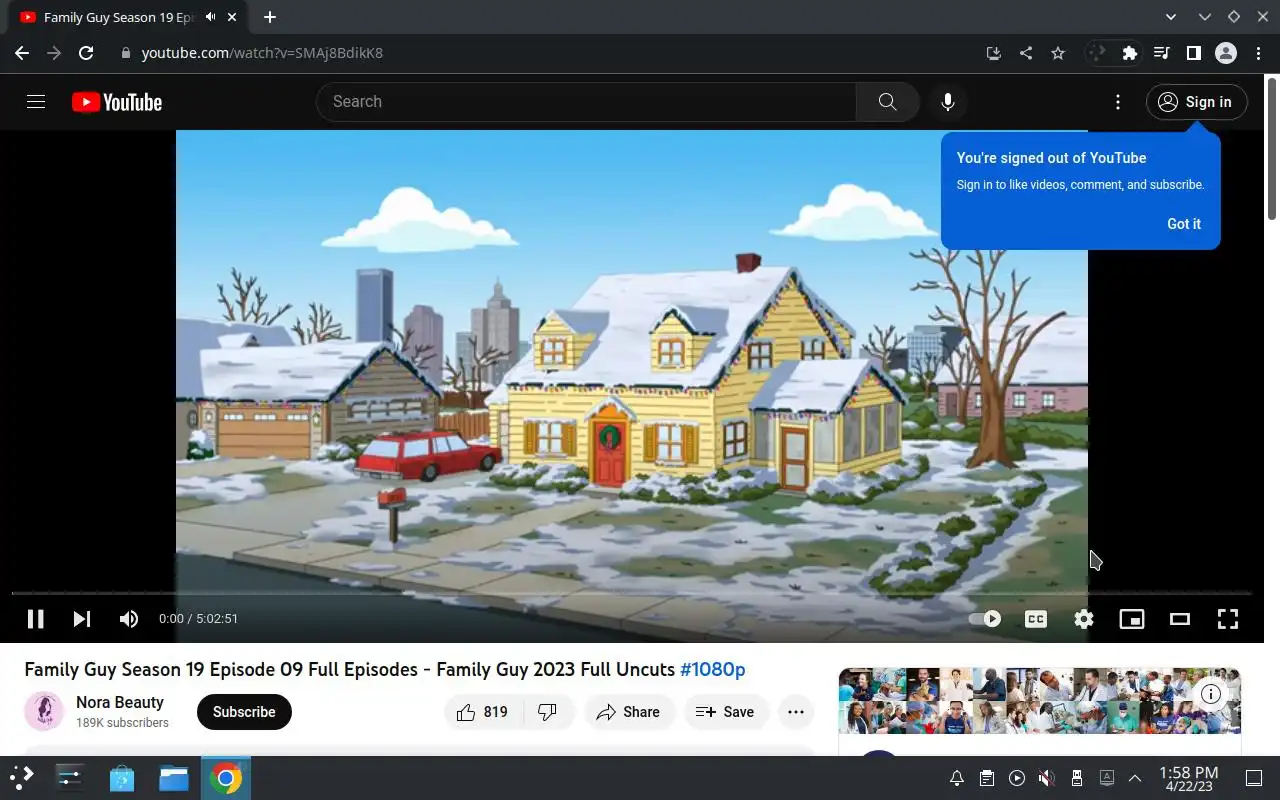Install app icon in address bar

click(993, 53)
